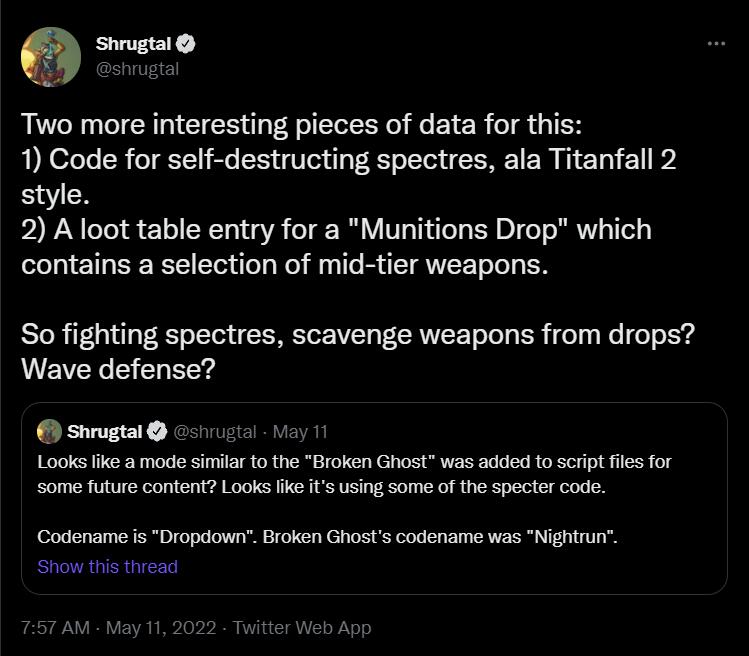Open the three-dot more options menu
The height and width of the screenshot is (656, 749).
pos(715,43)
